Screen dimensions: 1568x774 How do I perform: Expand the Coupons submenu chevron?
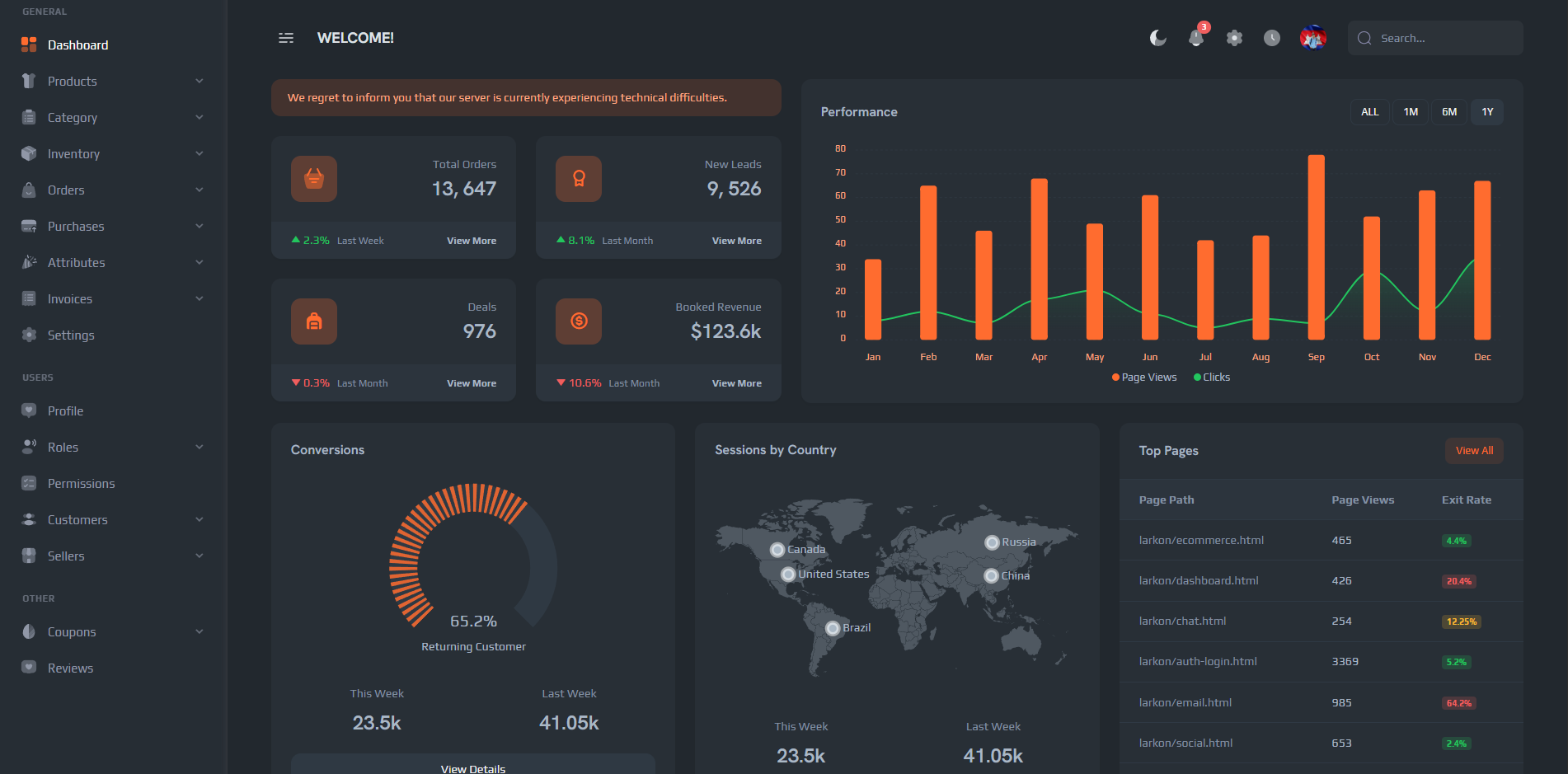point(200,631)
